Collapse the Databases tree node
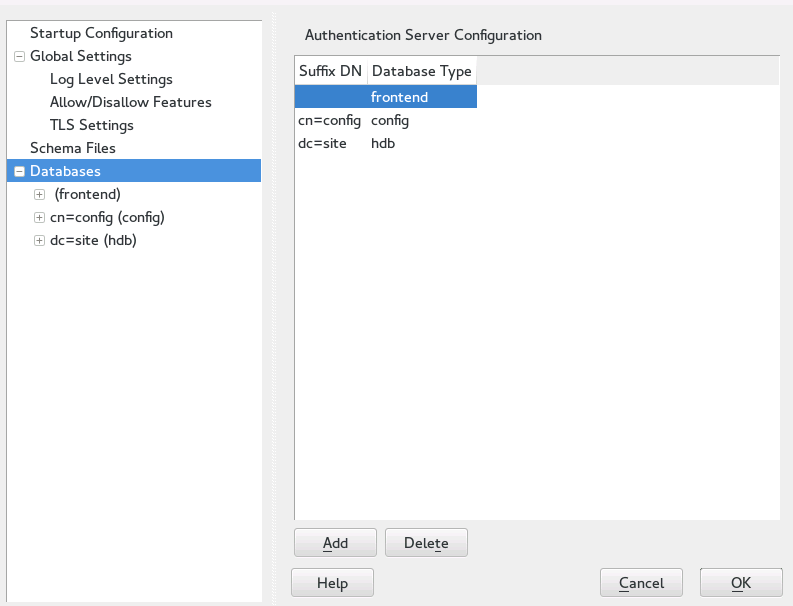 [20, 172]
